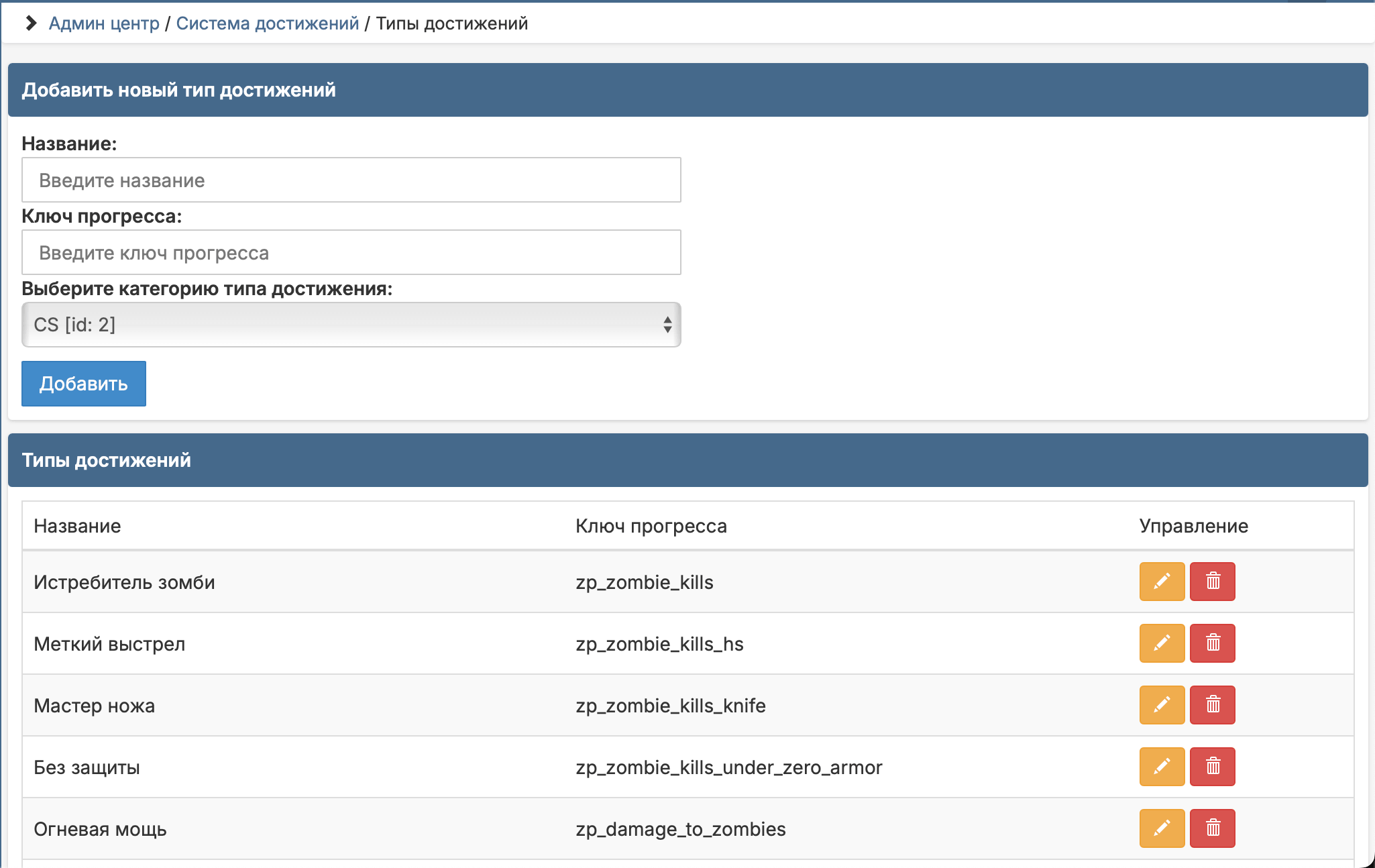Click the breadcrumb chevron arrow
Viewport: 1375px width, 868px height.
click(30, 23)
